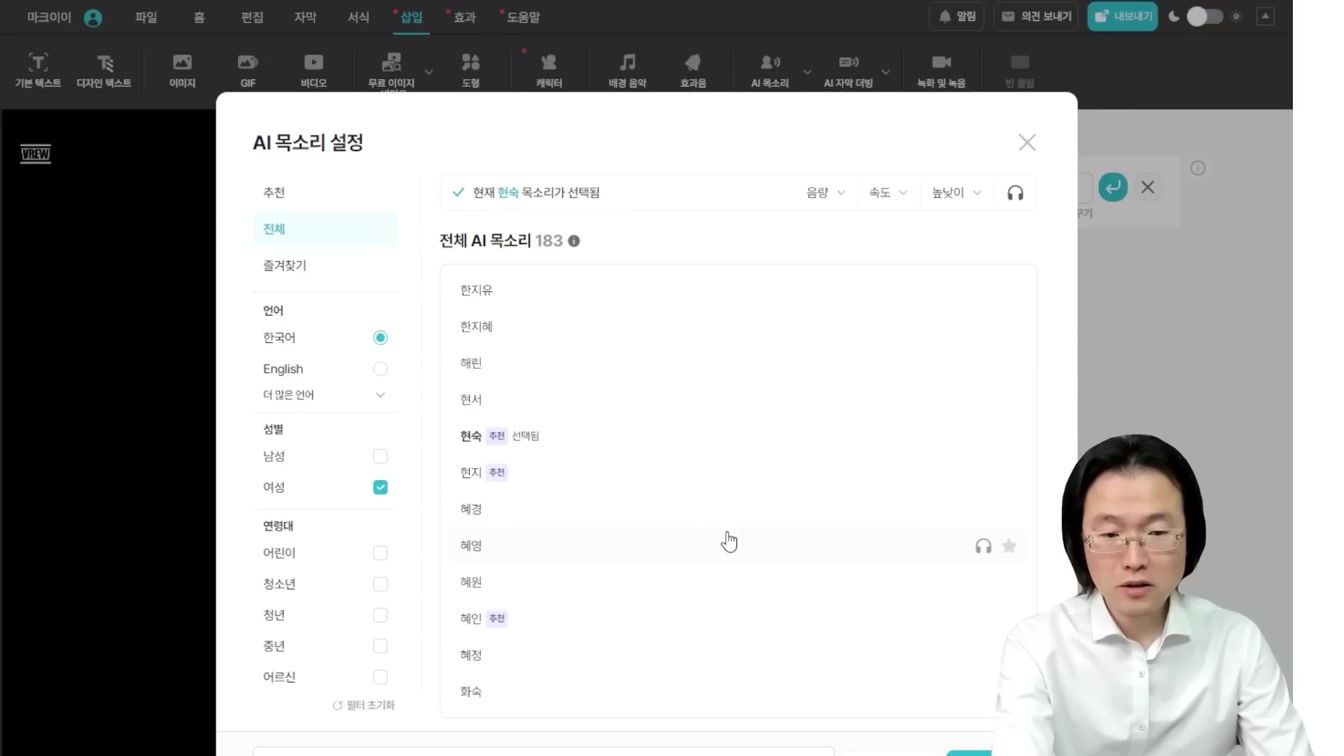
Task: Close the AI 목소리 설정 dialog
Action: click(1027, 142)
